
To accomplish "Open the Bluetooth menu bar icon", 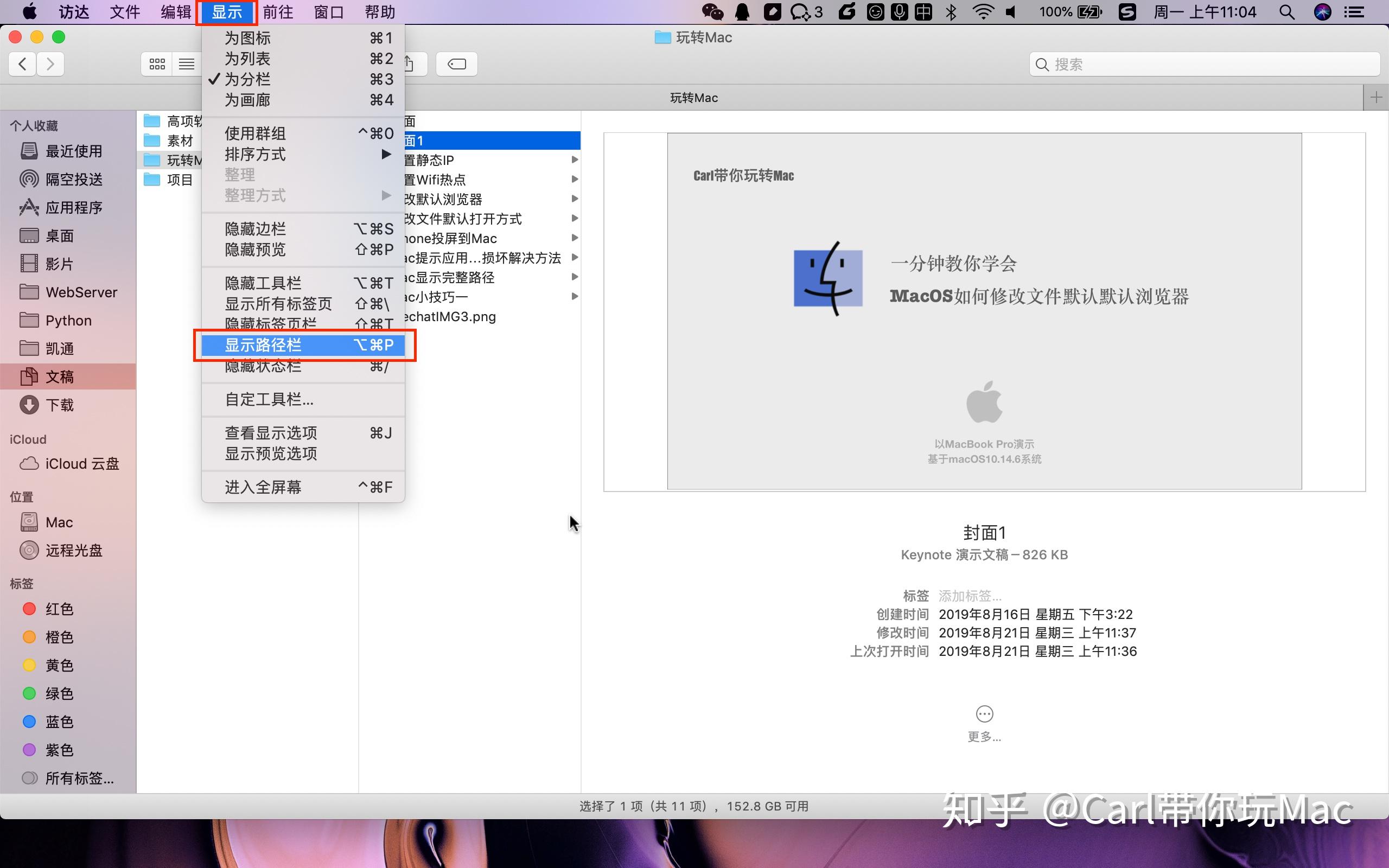I will pyautogui.click(x=951, y=11).
